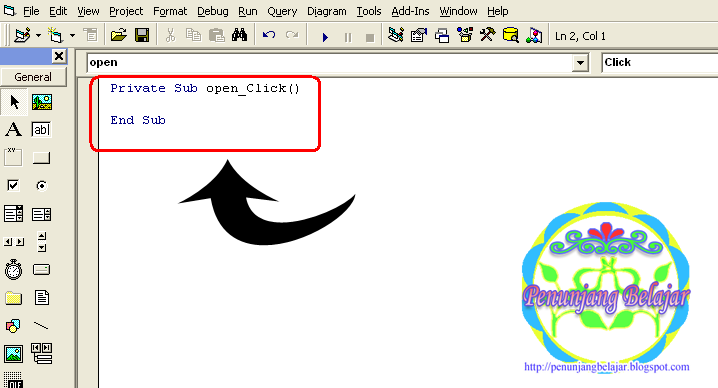Image resolution: width=718 pixels, height=388 pixels.
Task: Select the DirListBox folder tool
Action: point(13,298)
